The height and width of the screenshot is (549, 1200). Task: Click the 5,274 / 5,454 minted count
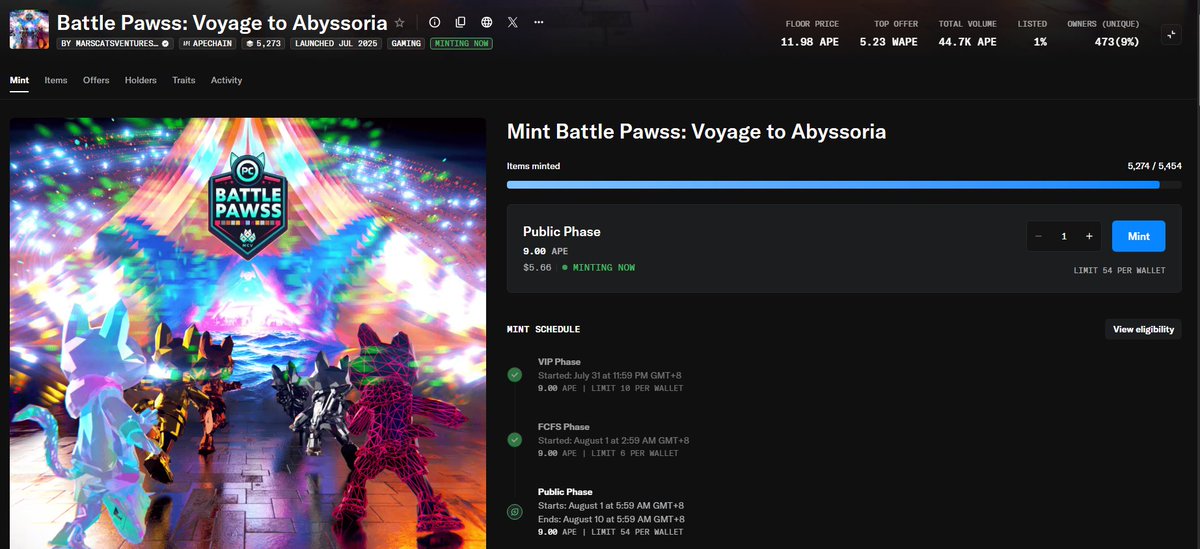pos(1154,166)
